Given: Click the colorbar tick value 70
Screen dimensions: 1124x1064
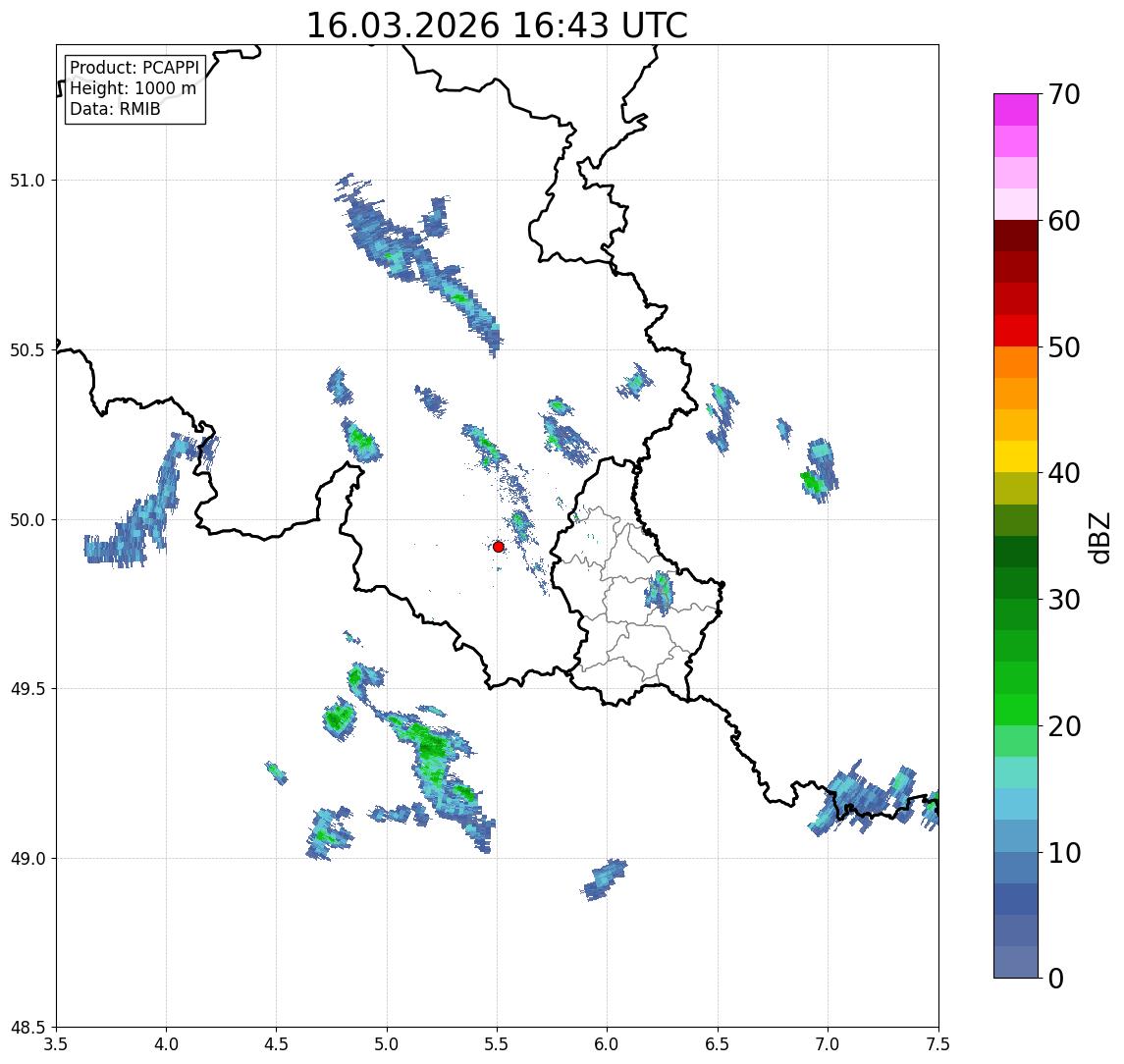Looking at the screenshot, I should 1064,94.
